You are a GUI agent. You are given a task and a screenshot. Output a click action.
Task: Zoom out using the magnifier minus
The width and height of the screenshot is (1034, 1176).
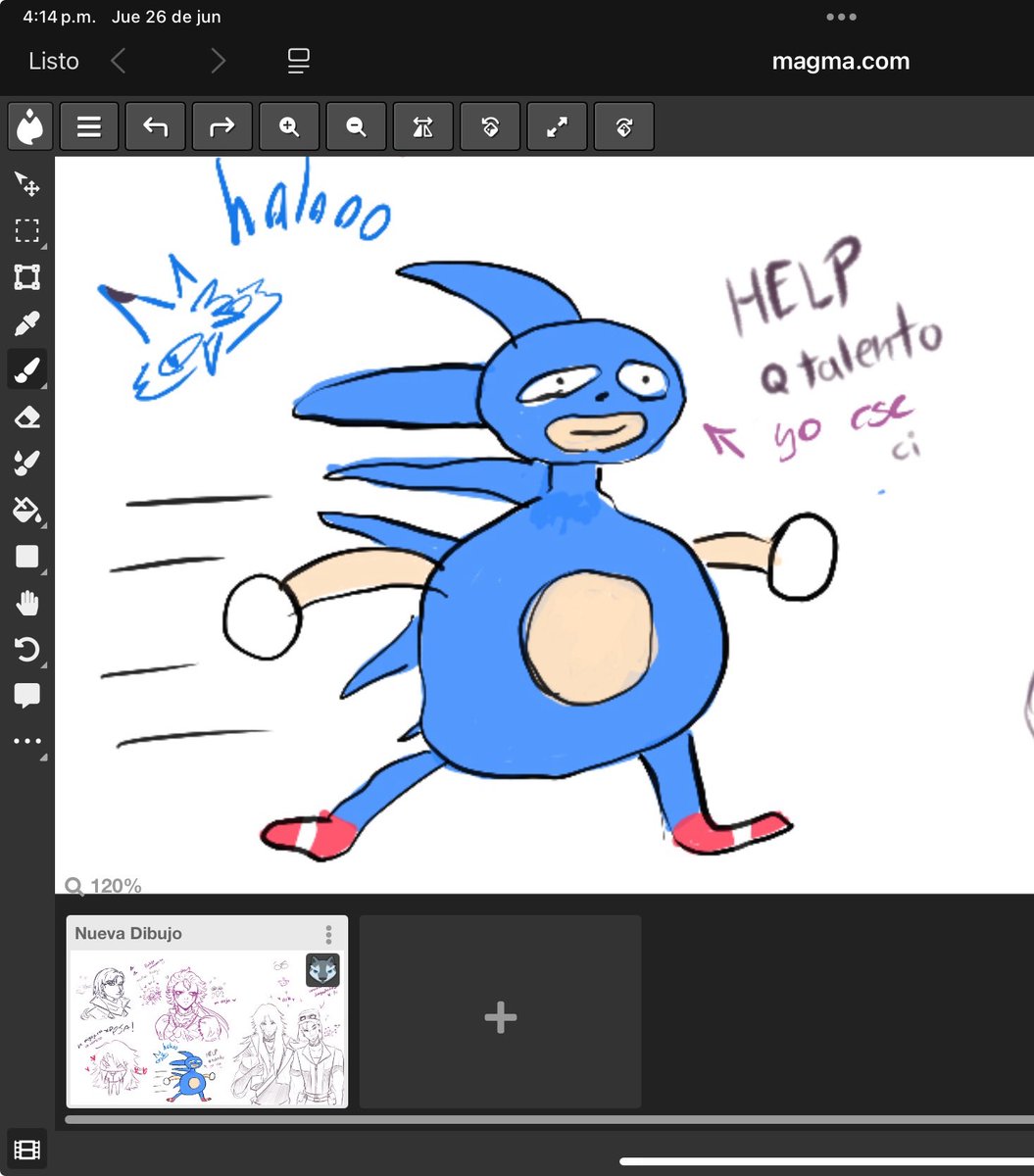[x=356, y=126]
